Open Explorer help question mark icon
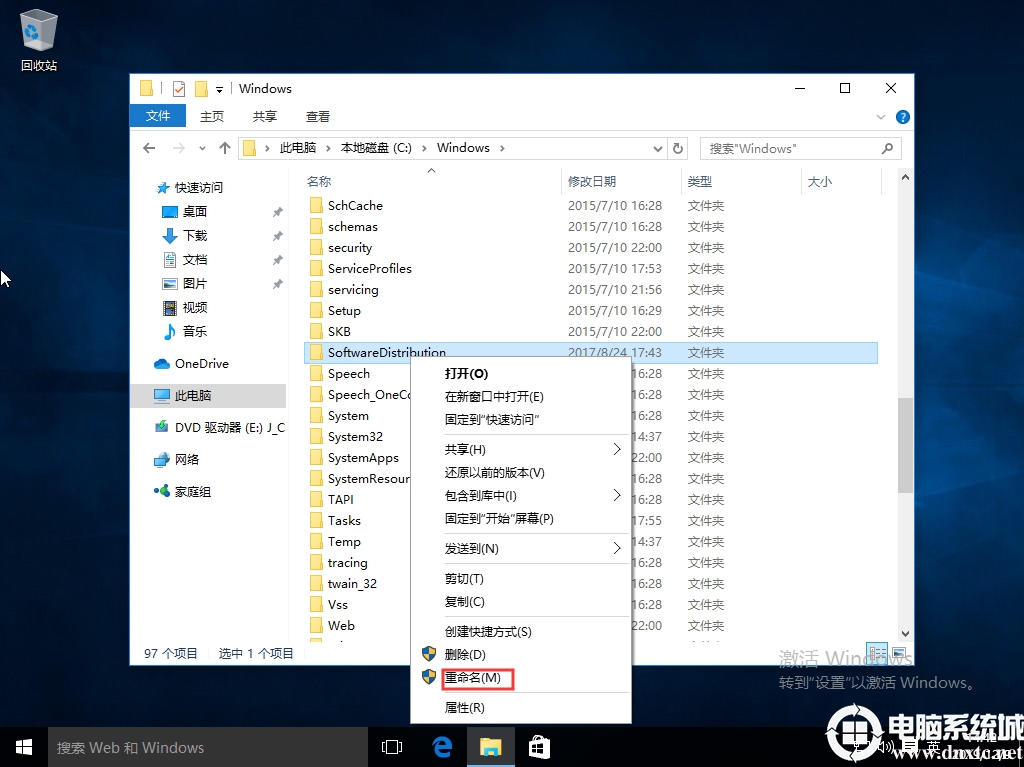 [903, 117]
